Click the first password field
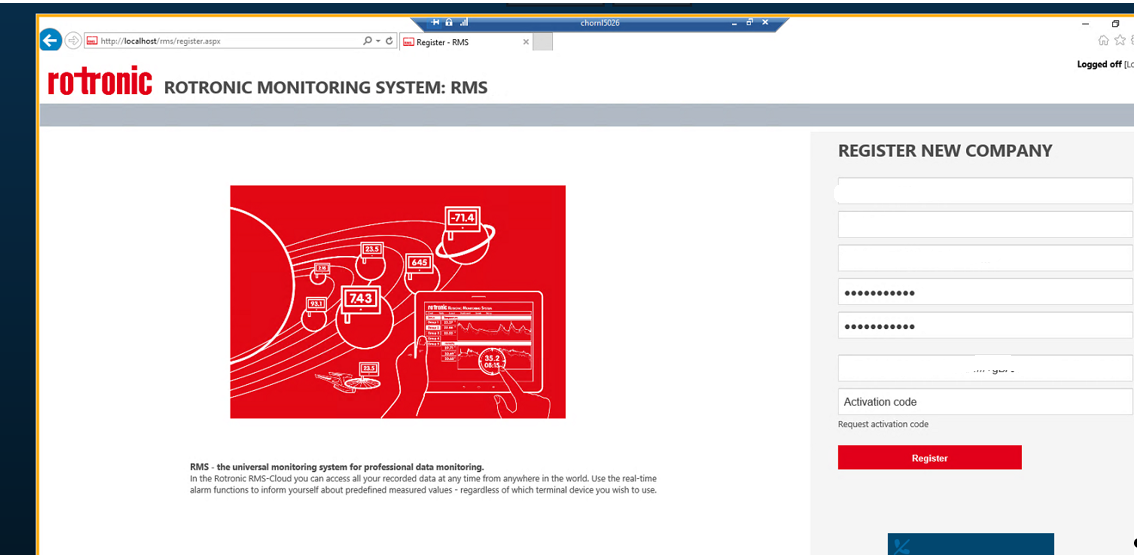1137x558 pixels. coord(985,291)
